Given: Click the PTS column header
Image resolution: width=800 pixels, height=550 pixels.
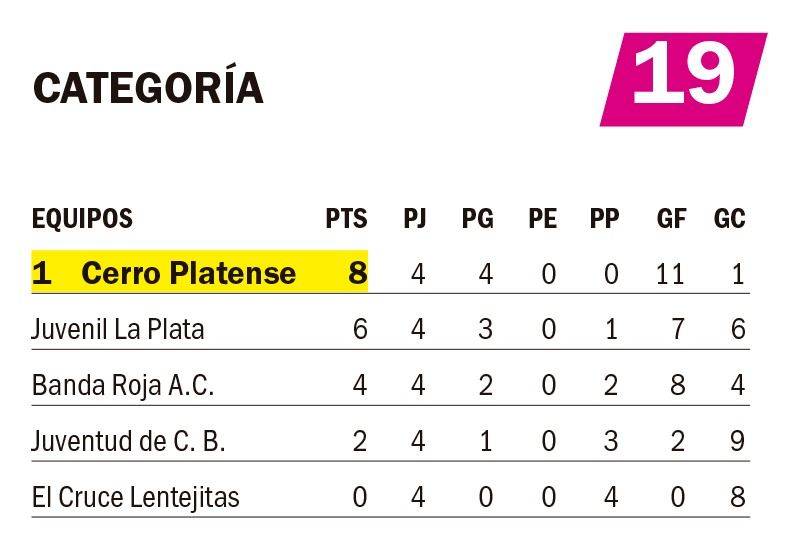Looking at the screenshot, I should pos(346,218).
